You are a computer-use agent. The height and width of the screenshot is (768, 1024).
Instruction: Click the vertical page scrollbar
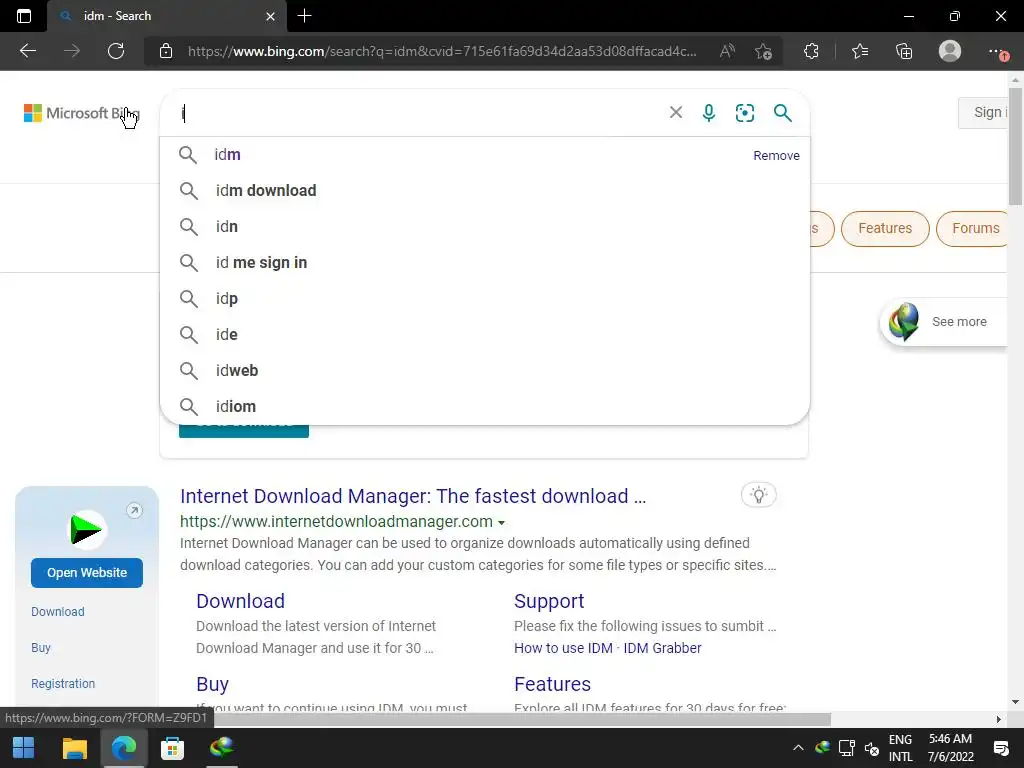pyautogui.click(x=1016, y=146)
